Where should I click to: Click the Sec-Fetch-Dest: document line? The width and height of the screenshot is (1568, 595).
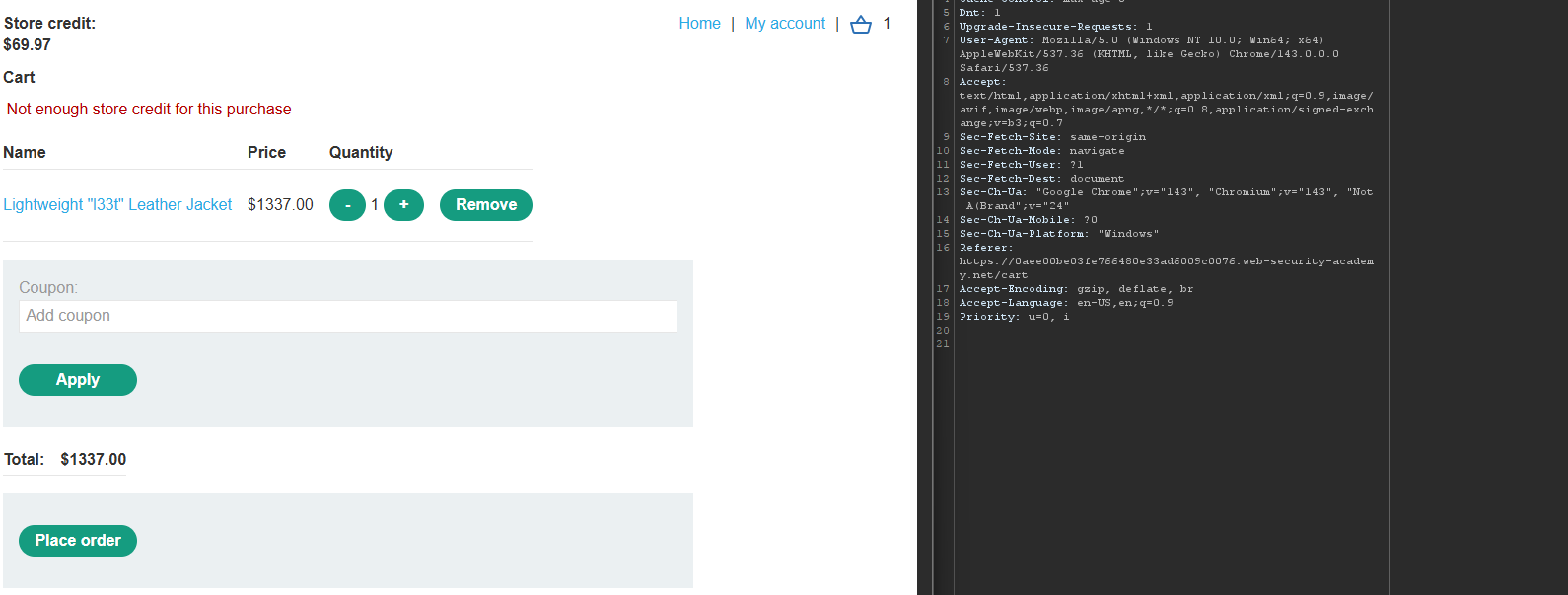pos(1041,179)
